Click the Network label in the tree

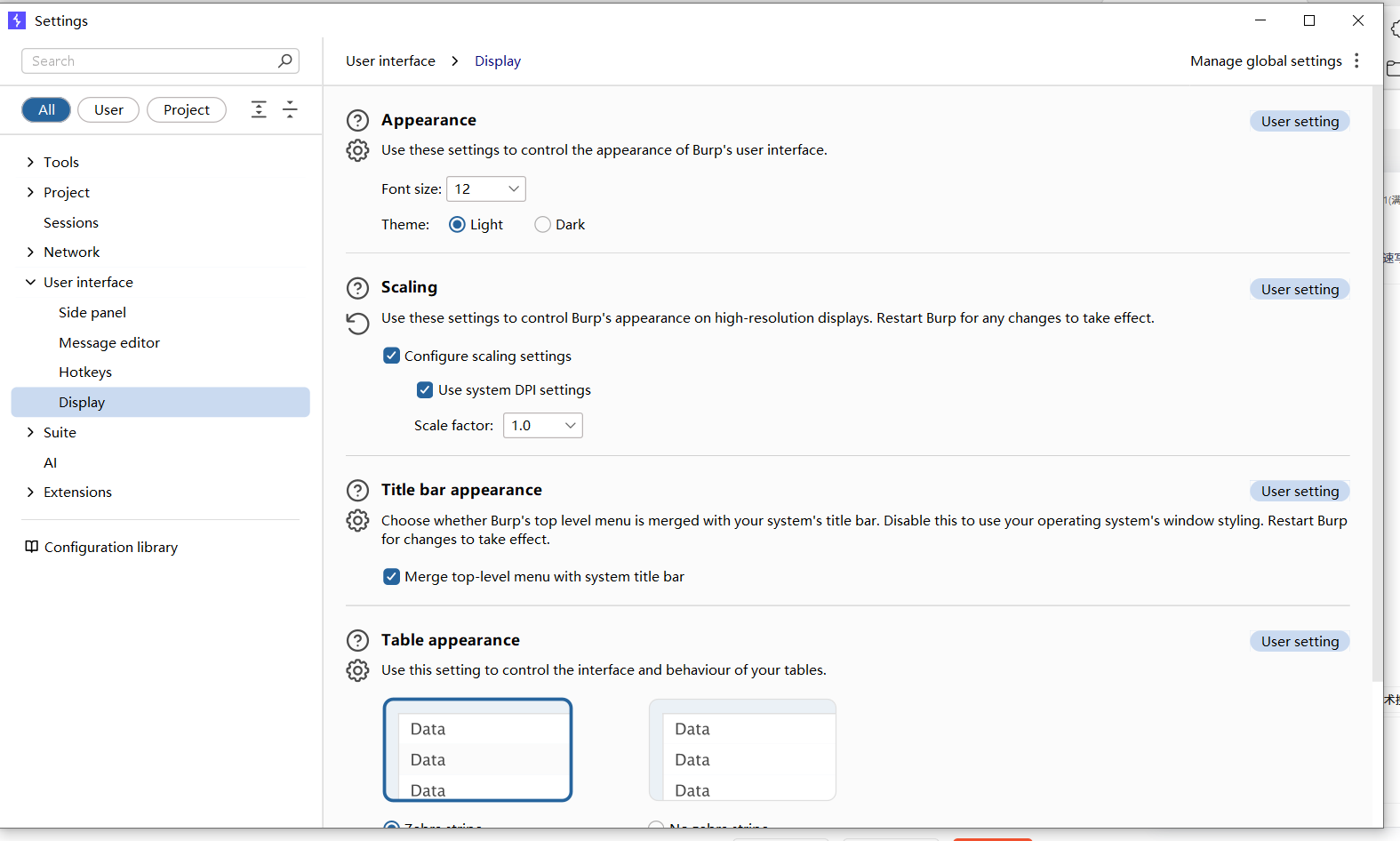pos(72,252)
